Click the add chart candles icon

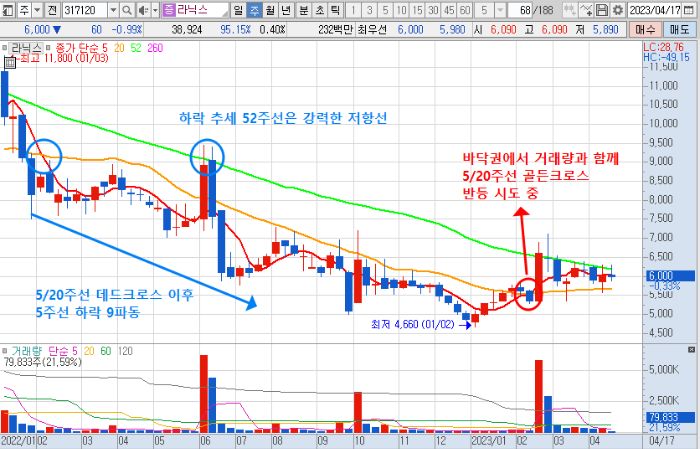click(569, 9)
